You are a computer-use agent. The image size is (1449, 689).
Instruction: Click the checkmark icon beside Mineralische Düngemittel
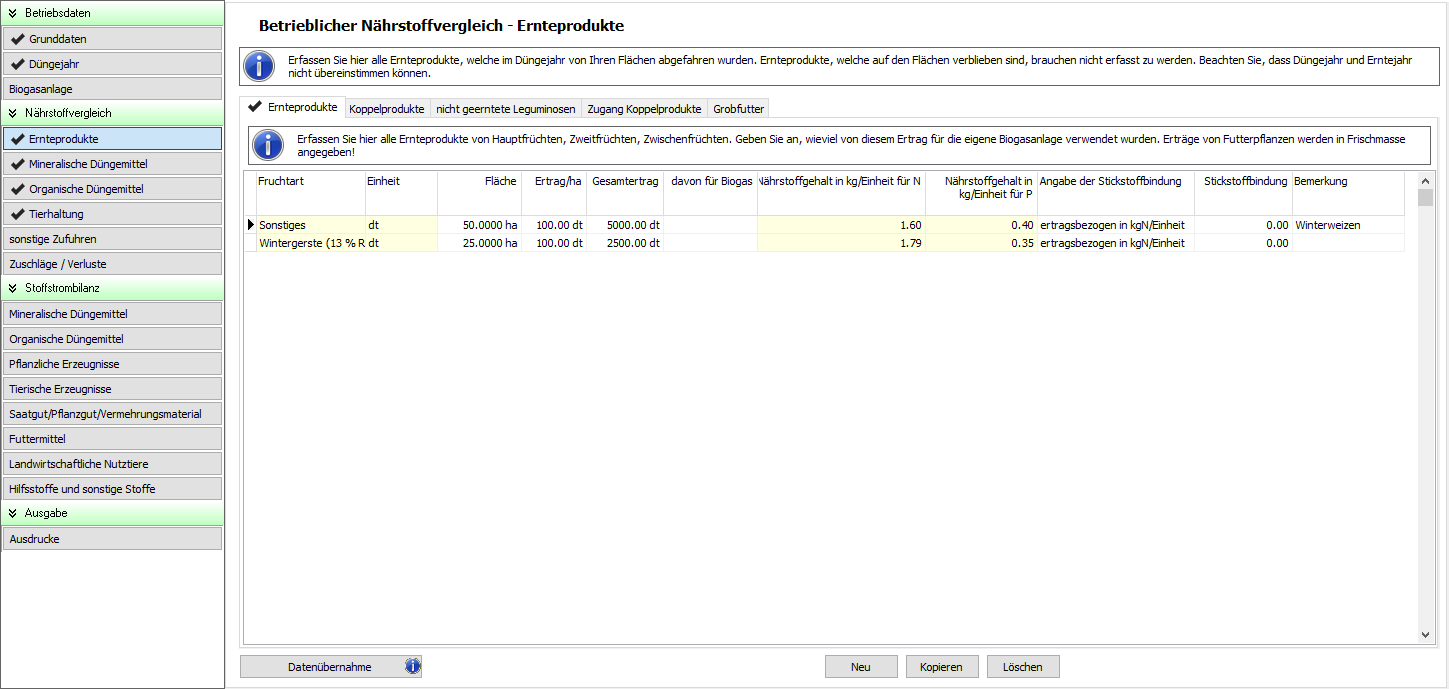coord(17,164)
